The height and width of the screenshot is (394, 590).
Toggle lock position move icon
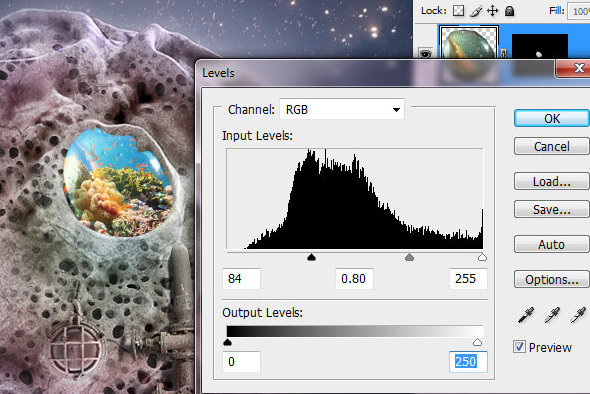[x=492, y=11]
